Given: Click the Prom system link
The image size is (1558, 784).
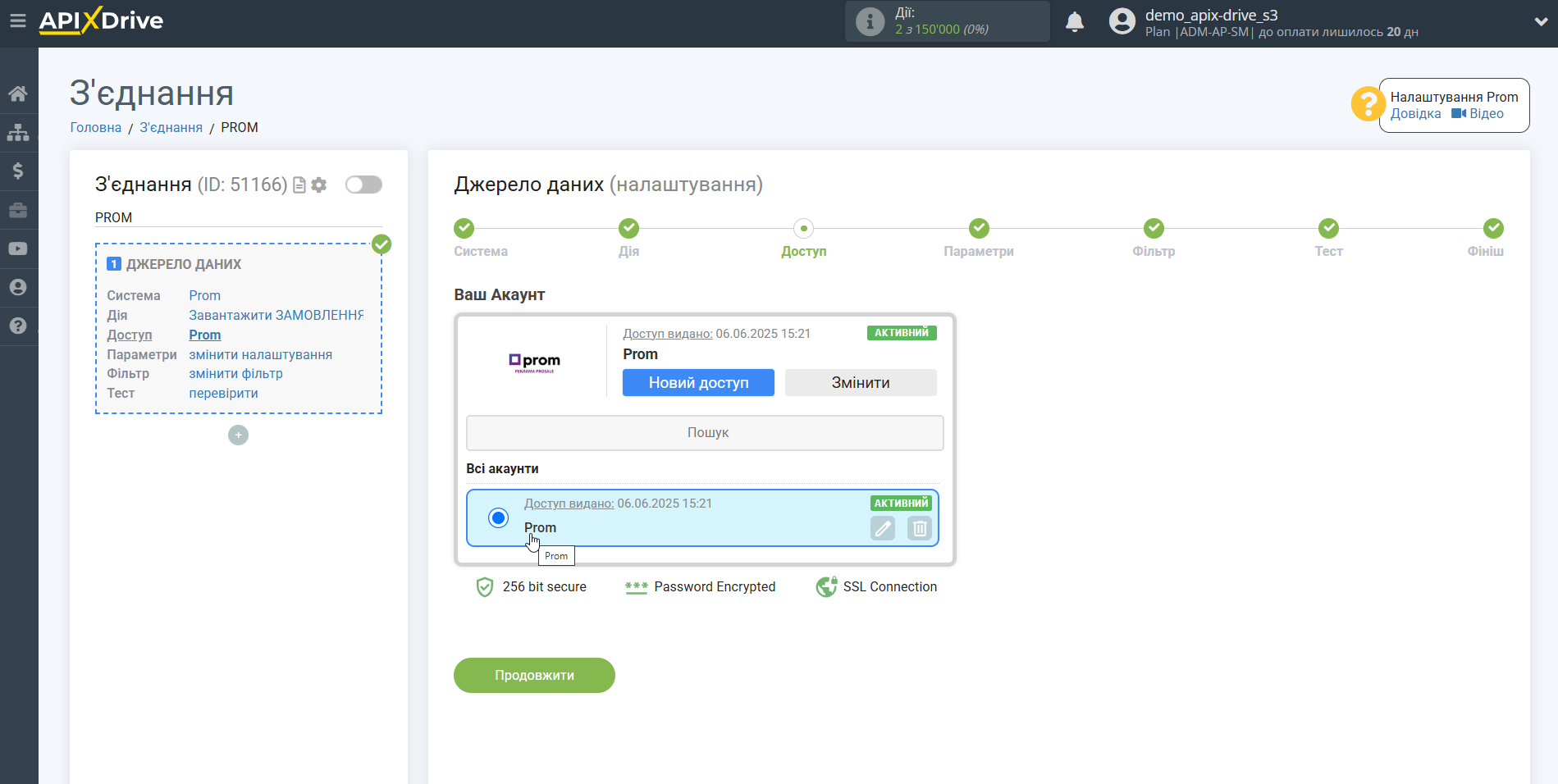Looking at the screenshot, I should [x=204, y=295].
